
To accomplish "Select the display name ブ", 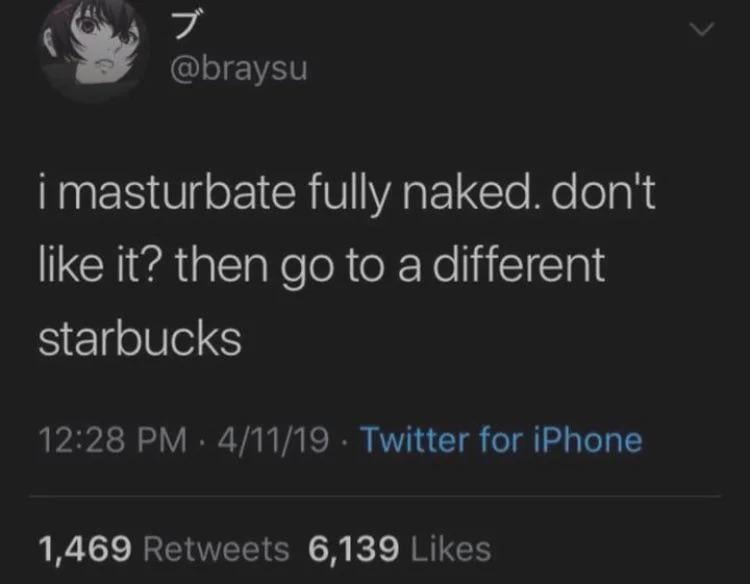I will [184, 24].
